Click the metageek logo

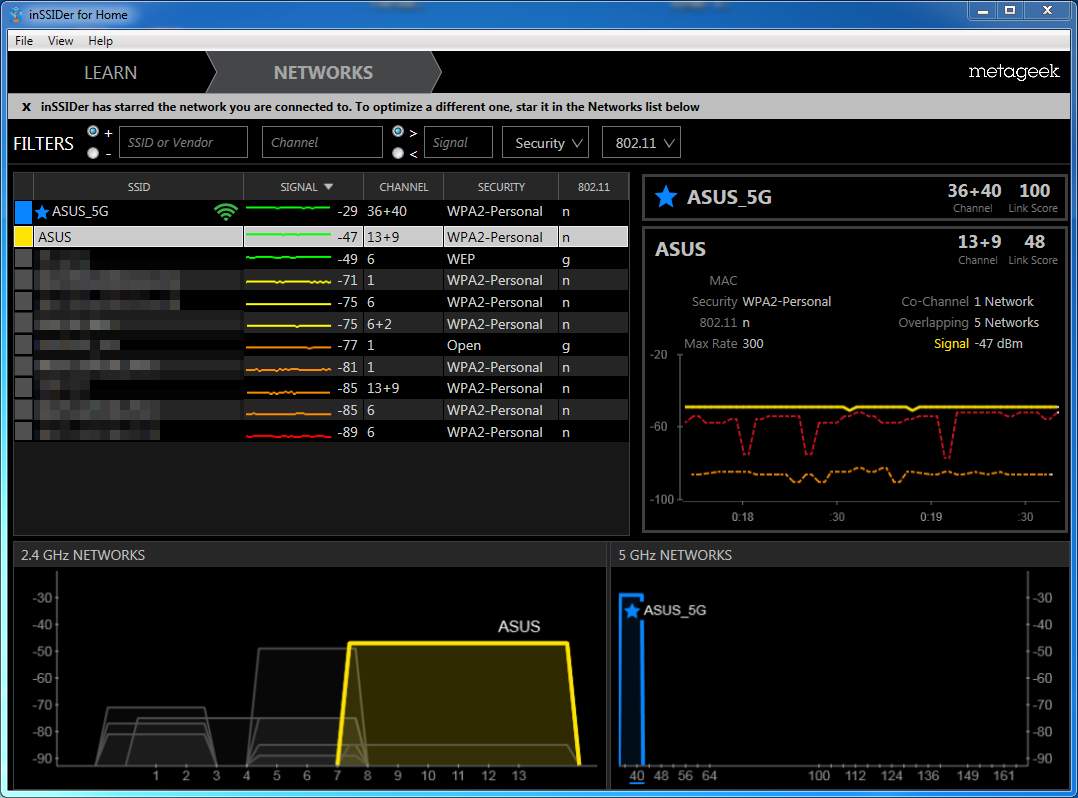[x=1013, y=71]
